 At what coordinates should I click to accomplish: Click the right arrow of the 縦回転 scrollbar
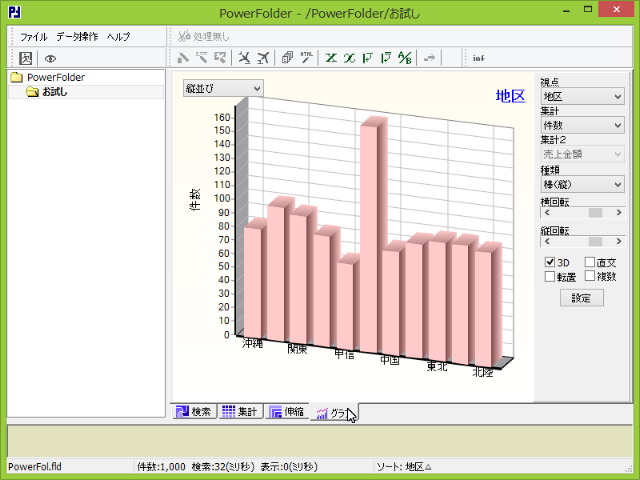[x=619, y=241]
